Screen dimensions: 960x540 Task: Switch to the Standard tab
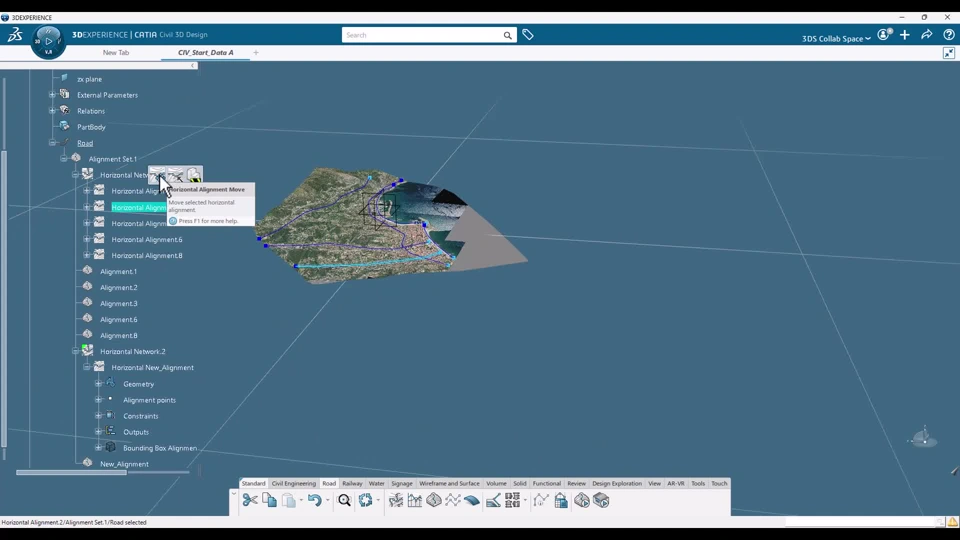tap(253, 484)
